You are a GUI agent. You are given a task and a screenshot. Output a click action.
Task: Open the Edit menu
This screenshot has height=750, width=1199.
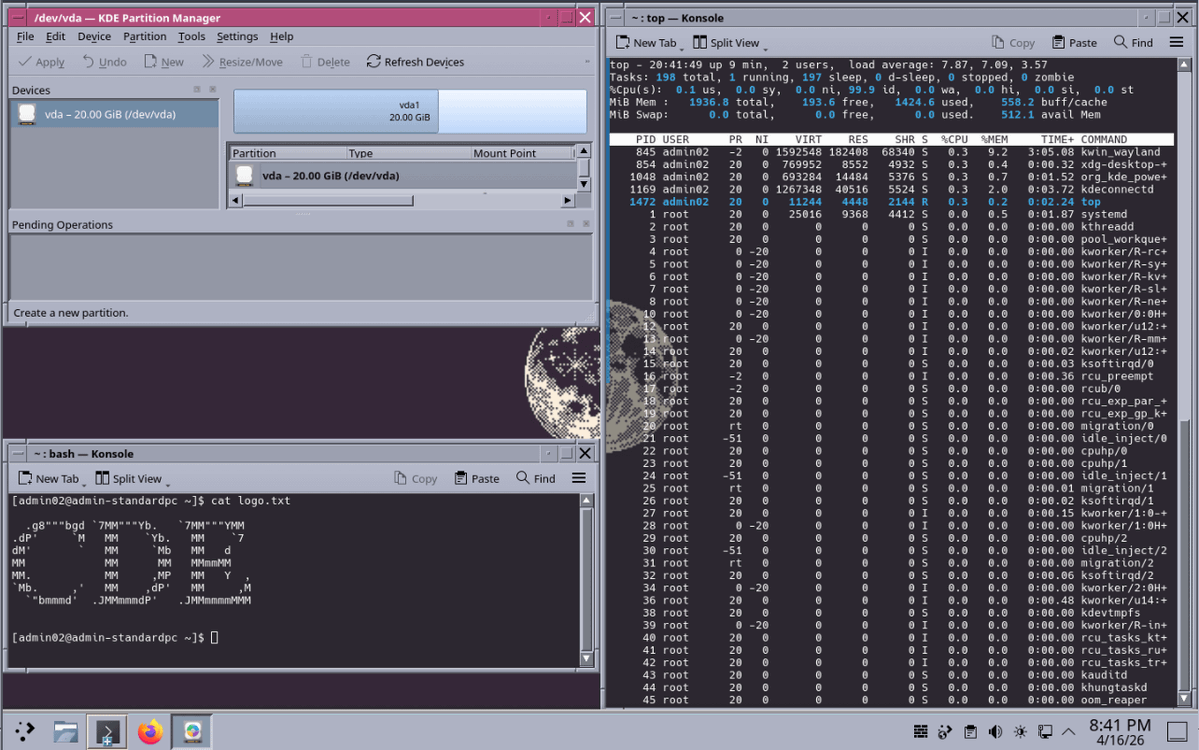55,36
